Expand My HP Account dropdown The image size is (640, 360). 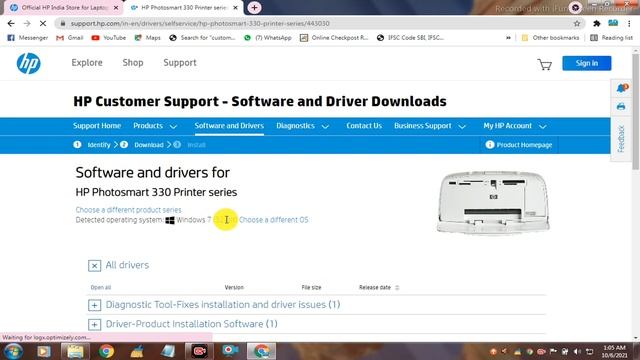pyautogui.click(x=515, y=126)
